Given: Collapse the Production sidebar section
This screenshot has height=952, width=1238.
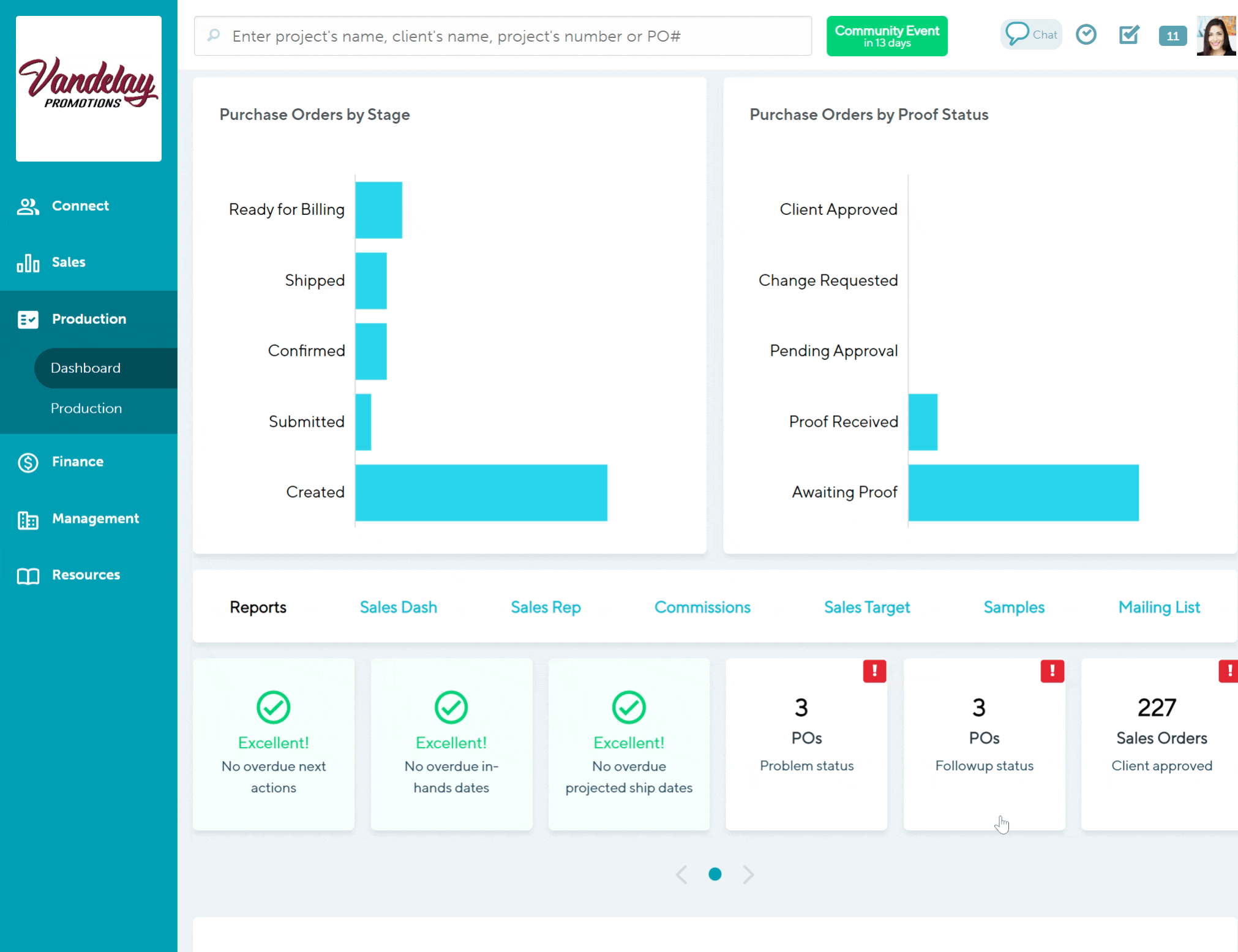Looking at the screenshot, I should coord(89,319).
